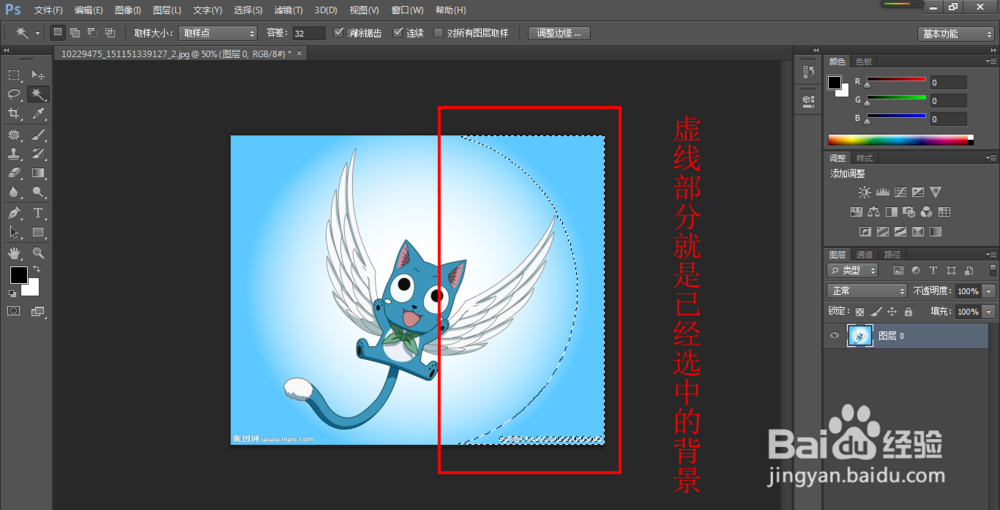Add a Brightness/Contrast adjustment
The width and height of the screenshot is (1000, 510).
(864, 192)
